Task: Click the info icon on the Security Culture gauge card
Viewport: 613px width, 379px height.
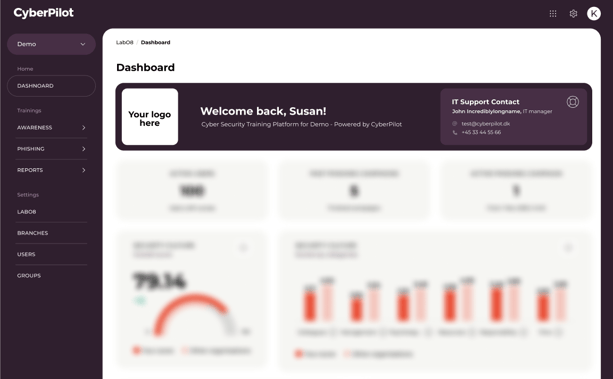Action: 244,248
